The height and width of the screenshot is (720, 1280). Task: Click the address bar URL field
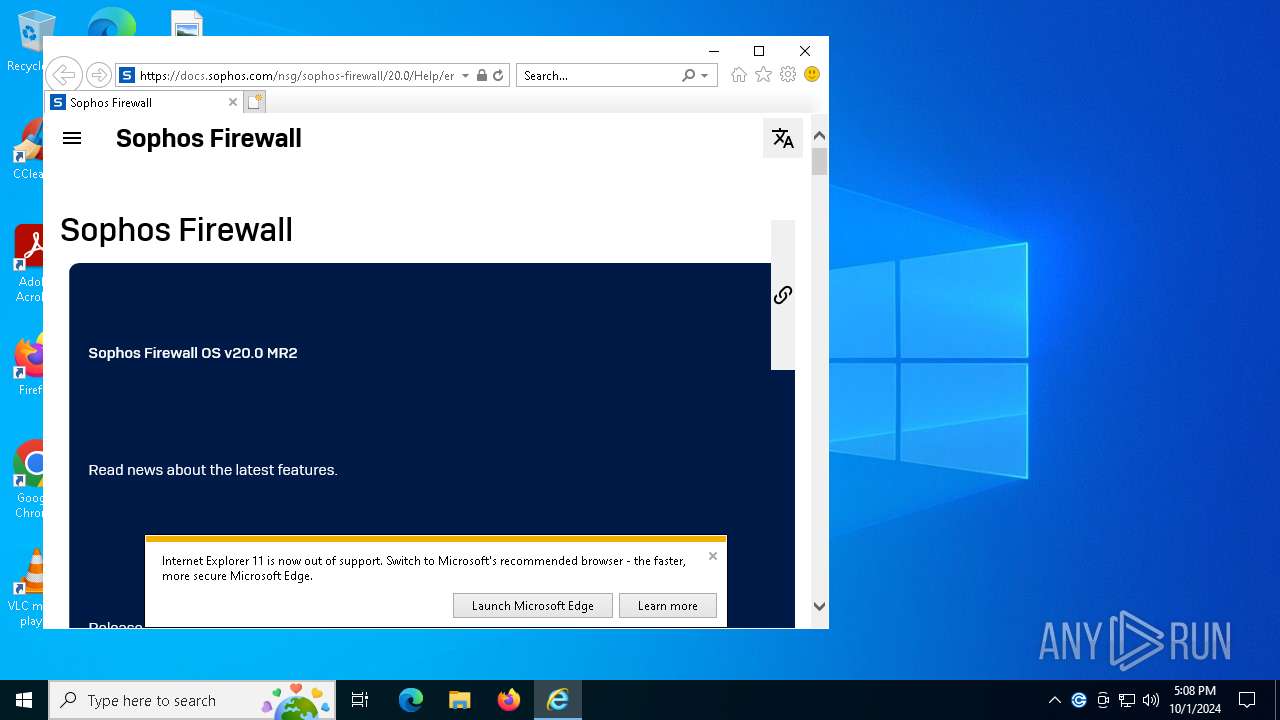click(x=296, y=75)
